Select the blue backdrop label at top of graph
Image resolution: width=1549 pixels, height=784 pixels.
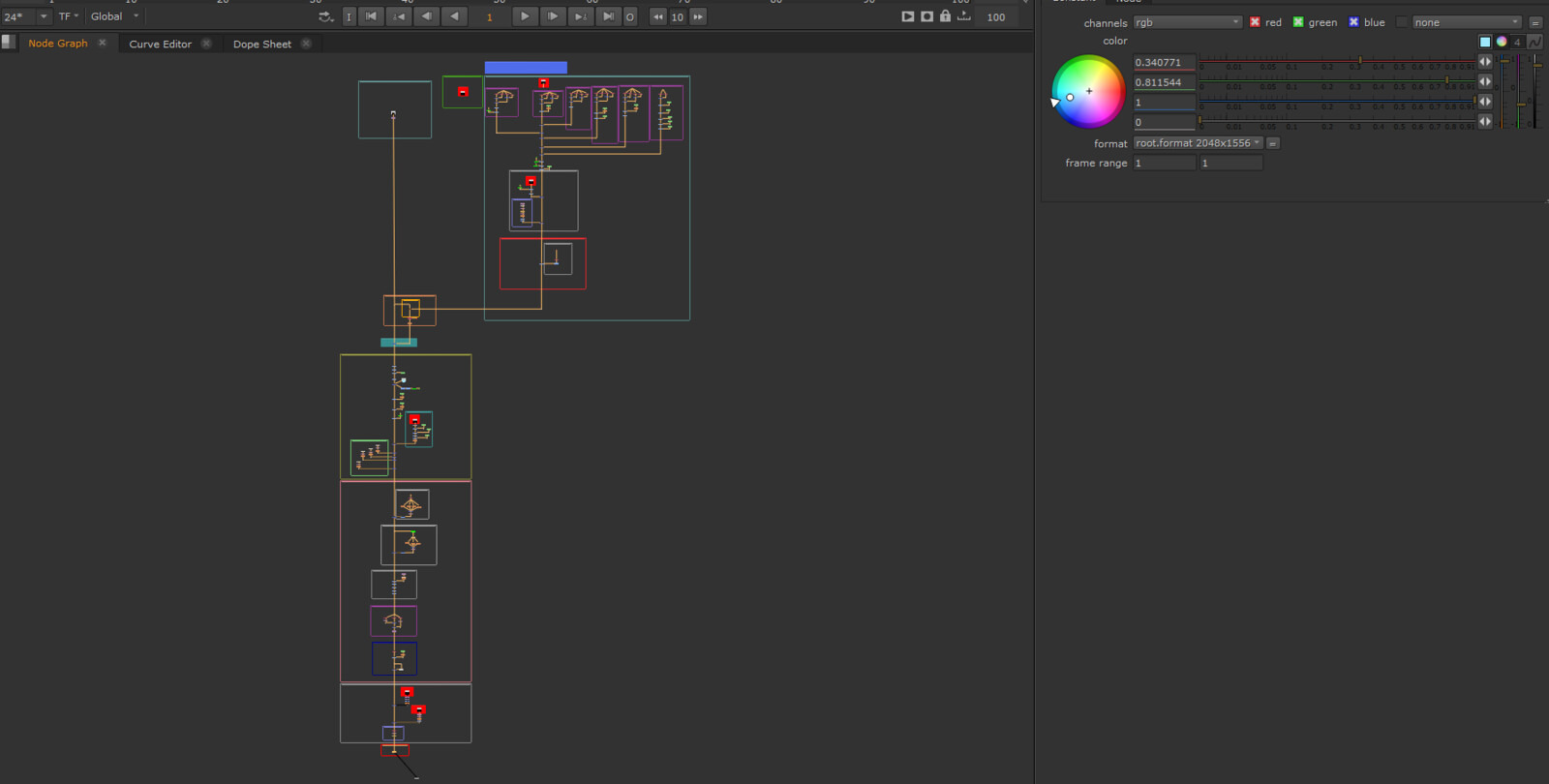click(526, 68)
